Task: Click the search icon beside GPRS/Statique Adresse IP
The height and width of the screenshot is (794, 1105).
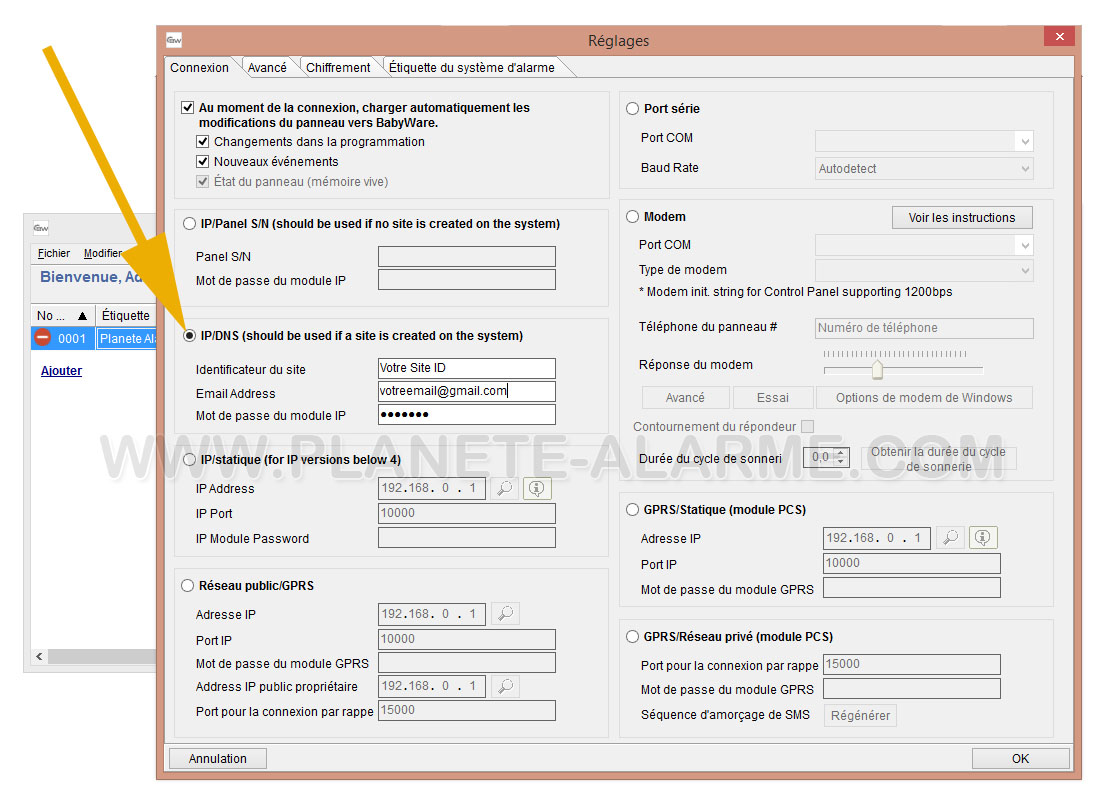Action: (x=951, y=538)
